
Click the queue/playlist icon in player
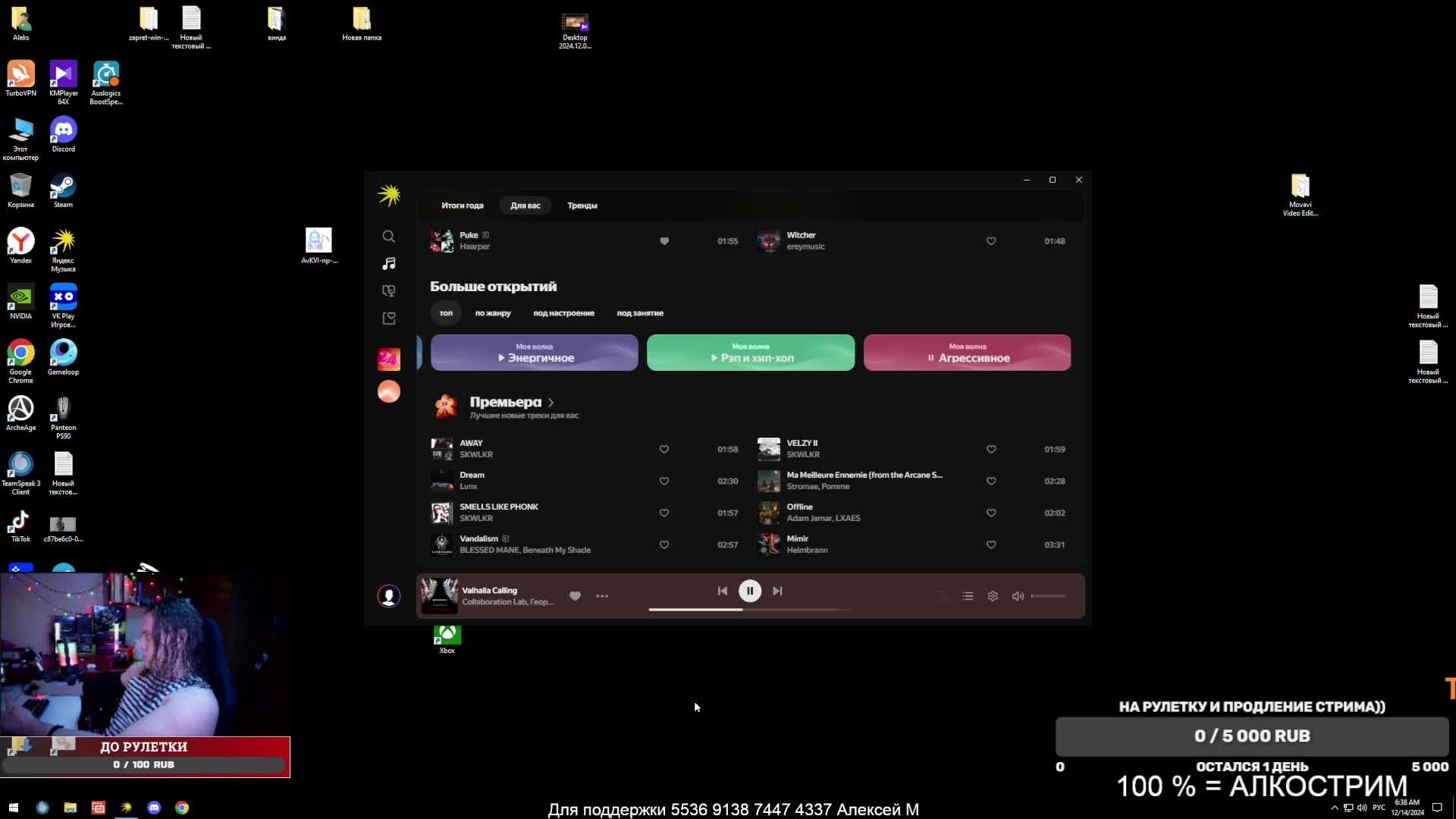(x=967, y=595)
